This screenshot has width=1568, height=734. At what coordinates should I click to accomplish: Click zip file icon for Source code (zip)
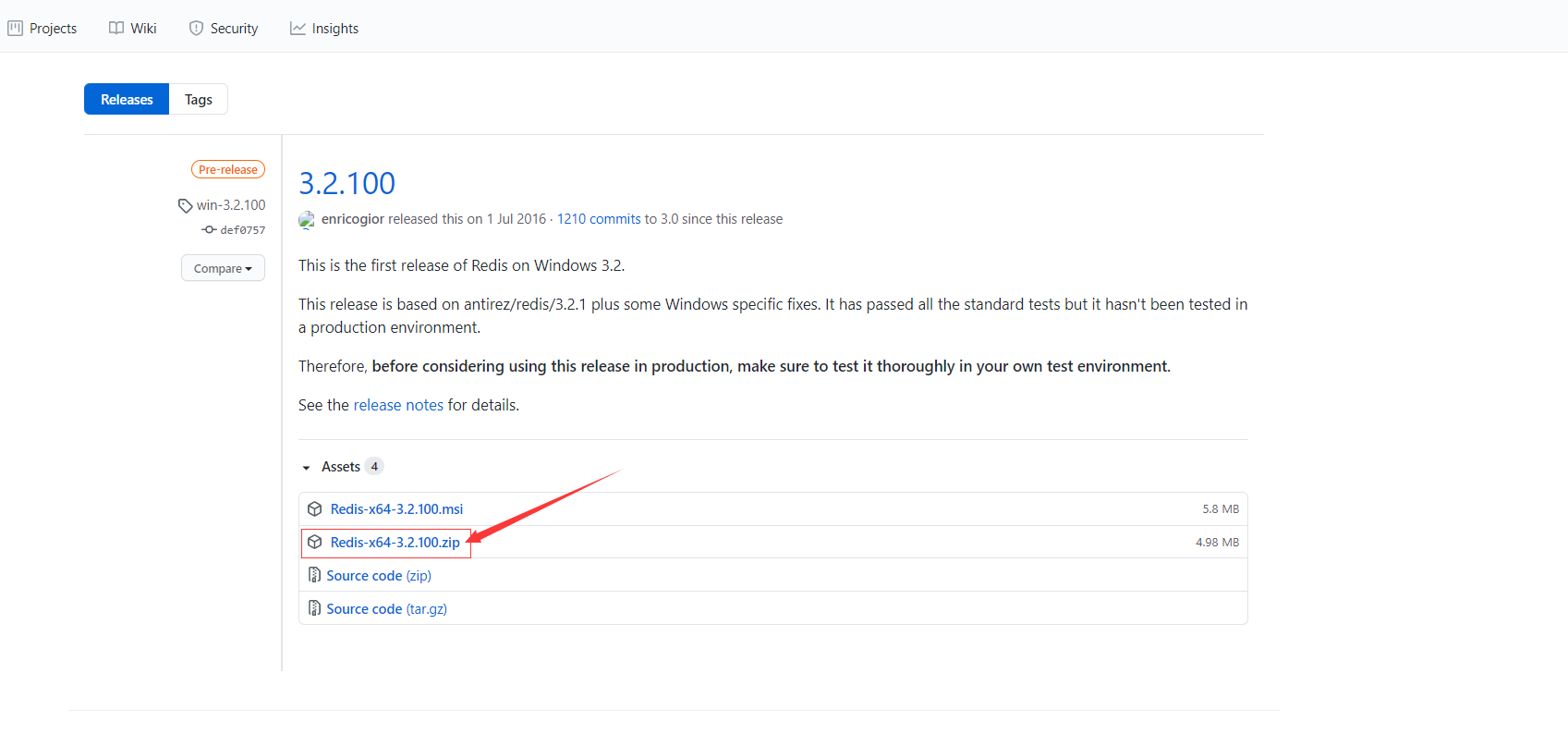point(315,576)
